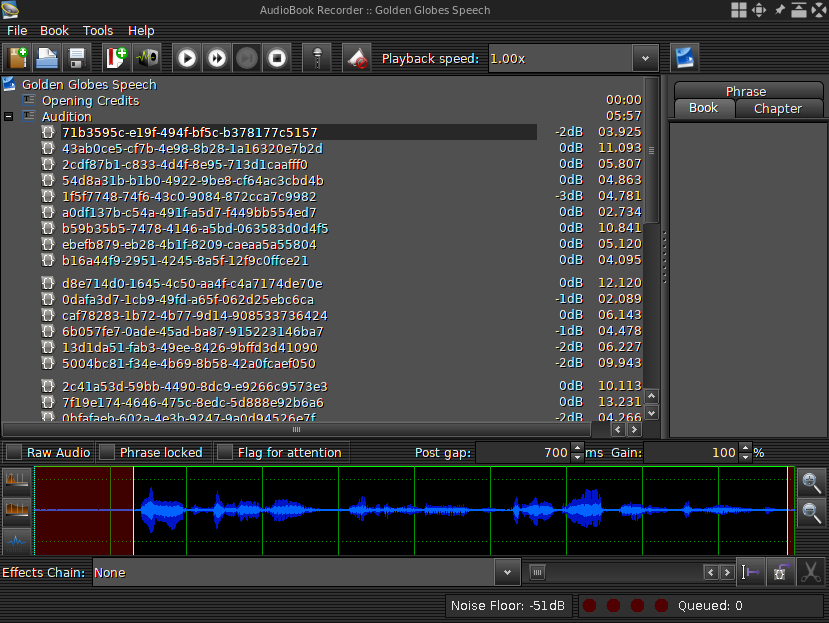
Task: Open the File menu
Action: click(x=17, y=31)
